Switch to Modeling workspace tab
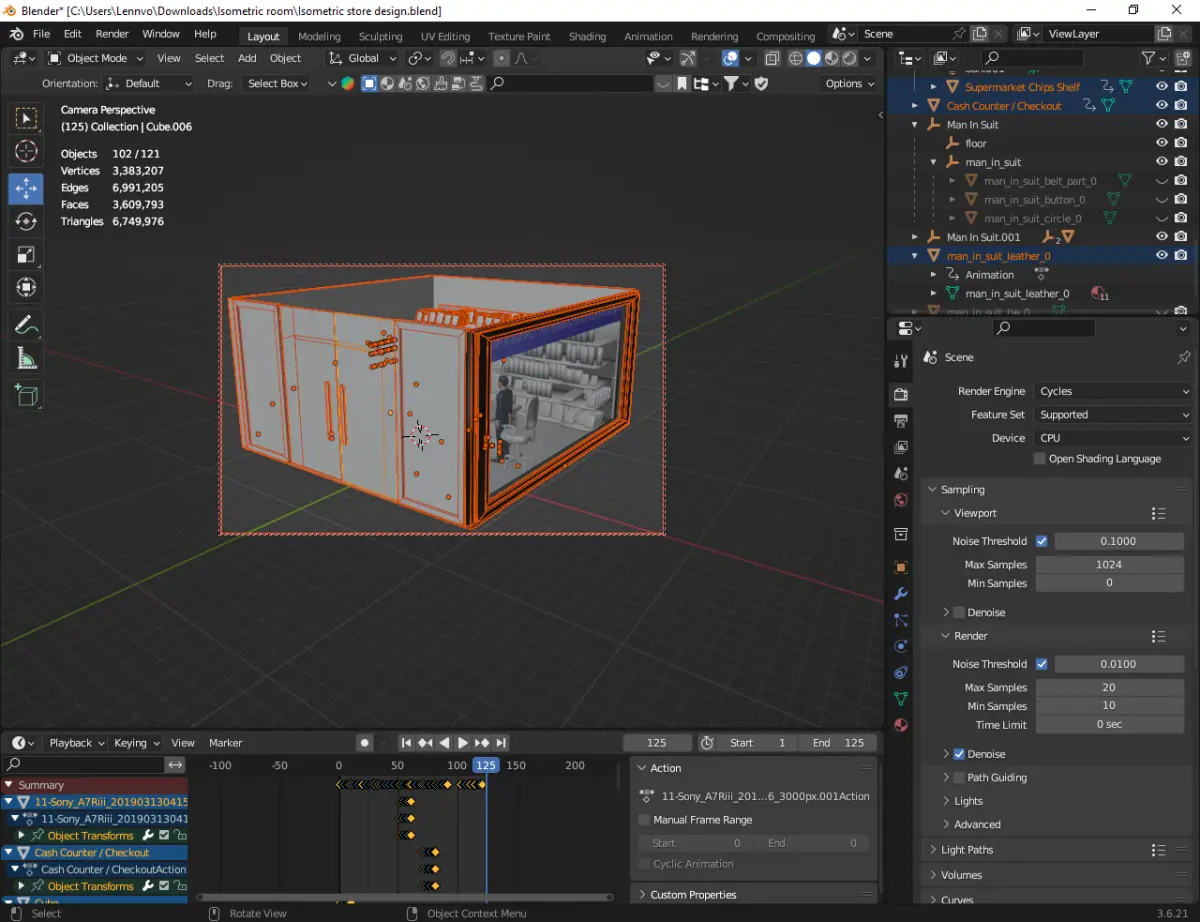 (x=319, y=36)
